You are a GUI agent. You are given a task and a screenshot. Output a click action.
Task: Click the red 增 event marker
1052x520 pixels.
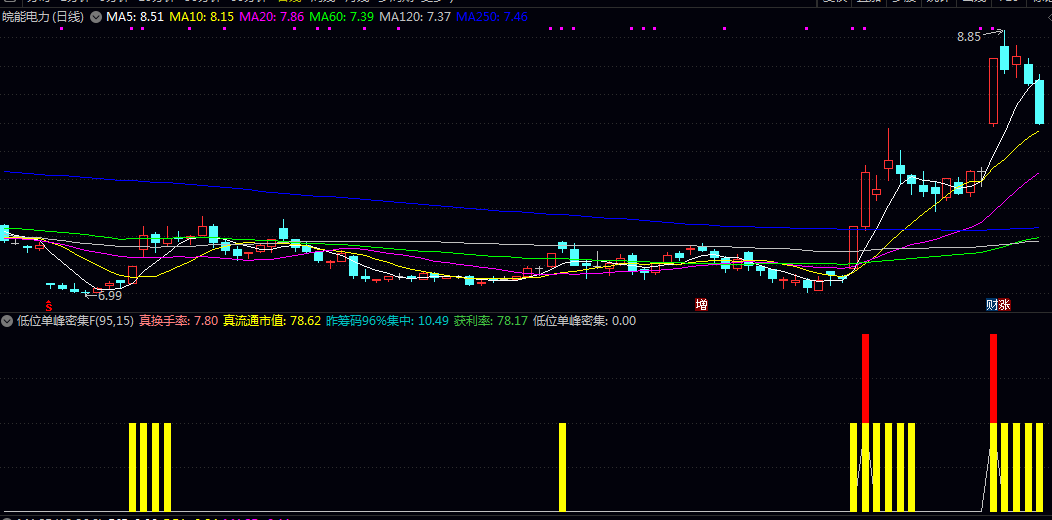(702, 304)
